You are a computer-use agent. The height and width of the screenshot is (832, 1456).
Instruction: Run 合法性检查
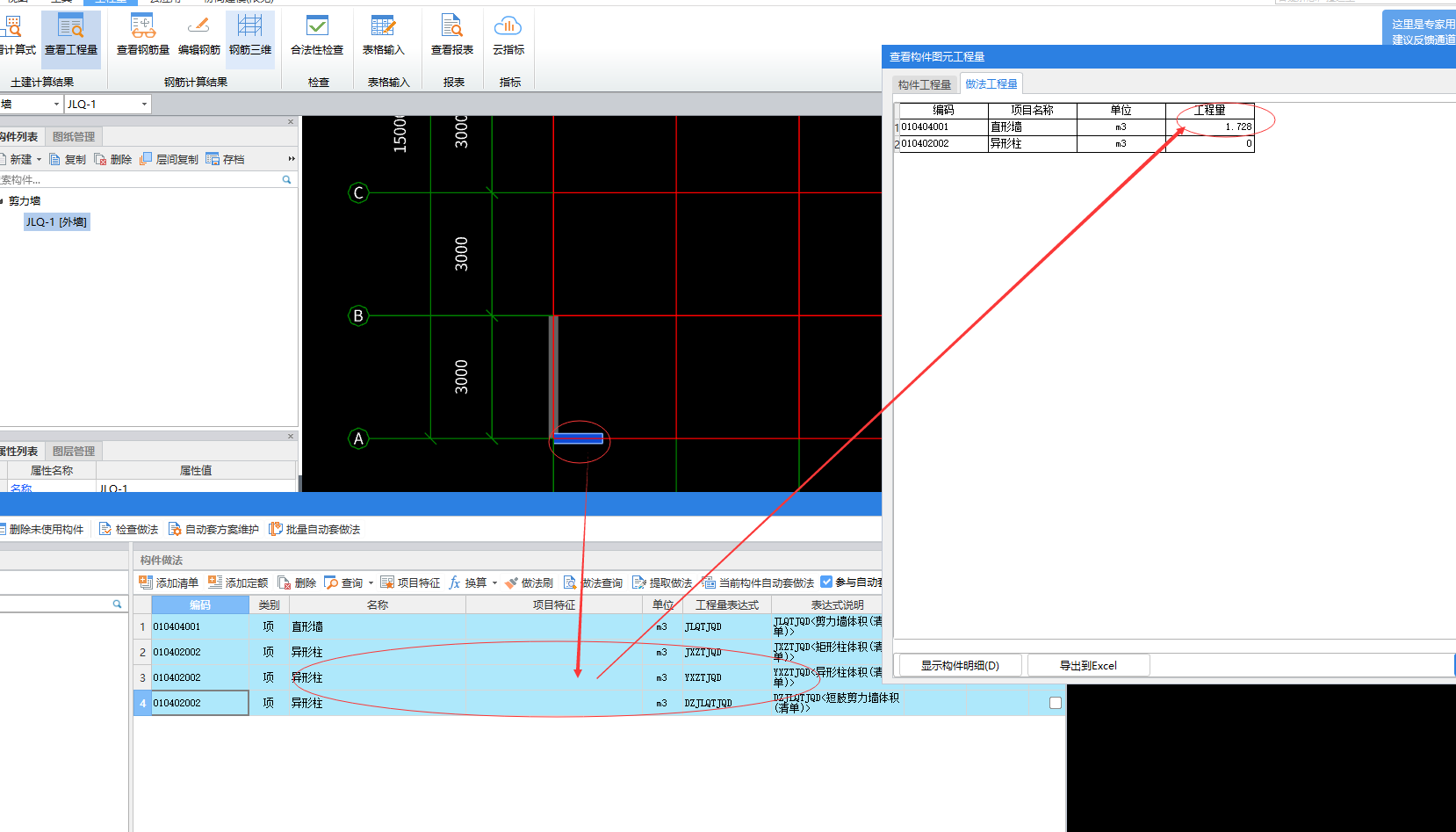coord(317,35)
